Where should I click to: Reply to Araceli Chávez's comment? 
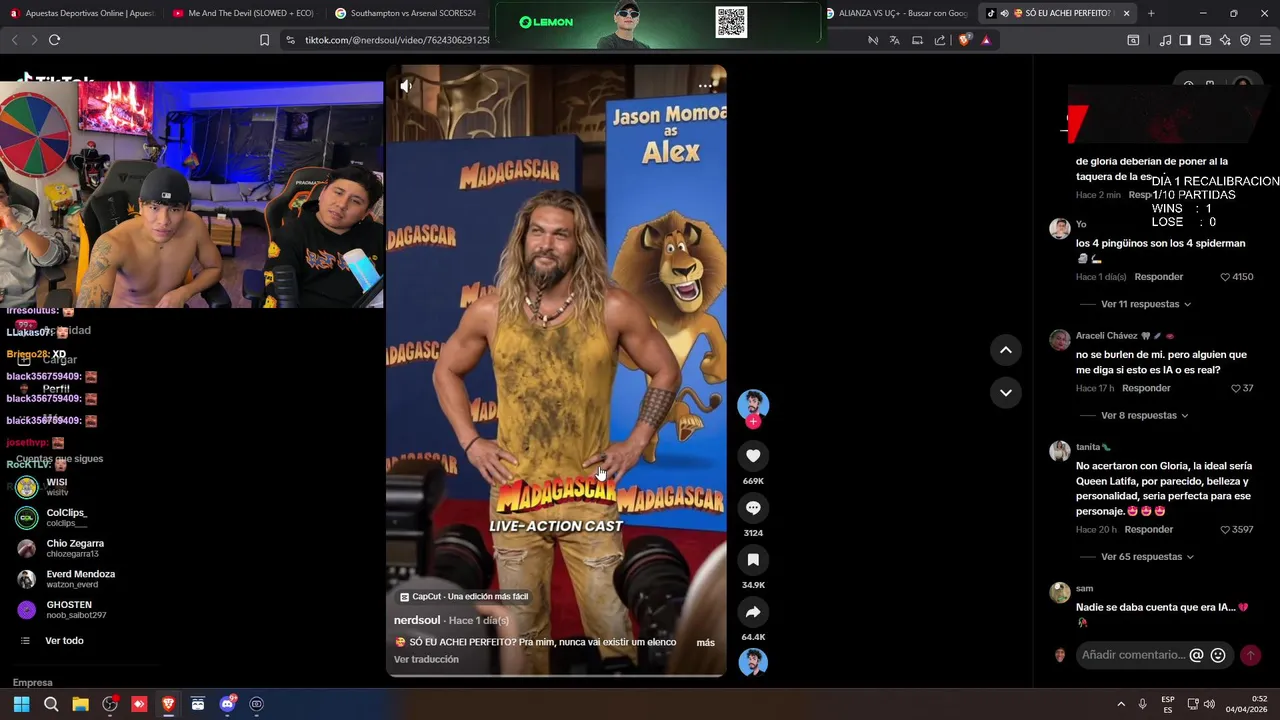pos(1146,388)
